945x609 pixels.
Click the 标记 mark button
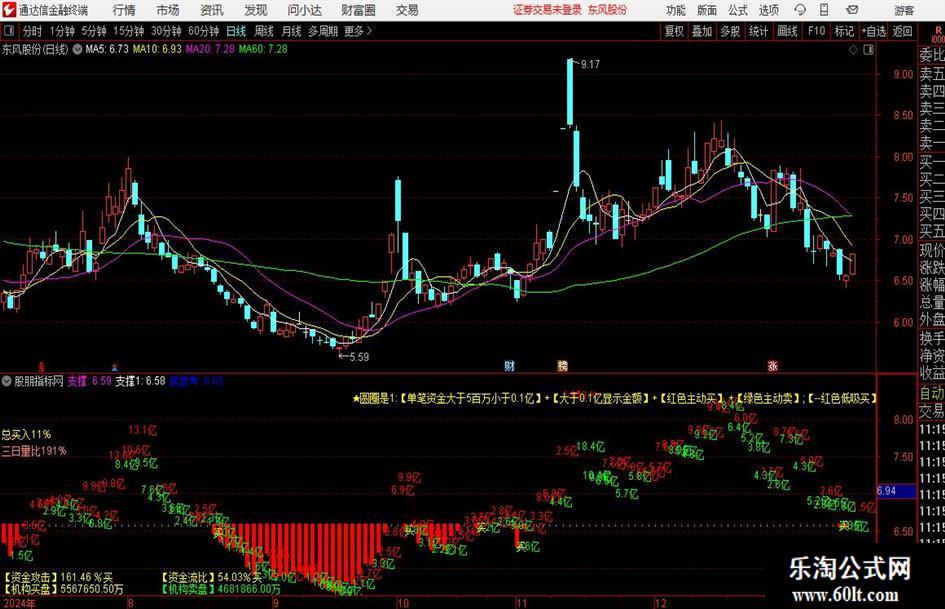pos(844,31)
